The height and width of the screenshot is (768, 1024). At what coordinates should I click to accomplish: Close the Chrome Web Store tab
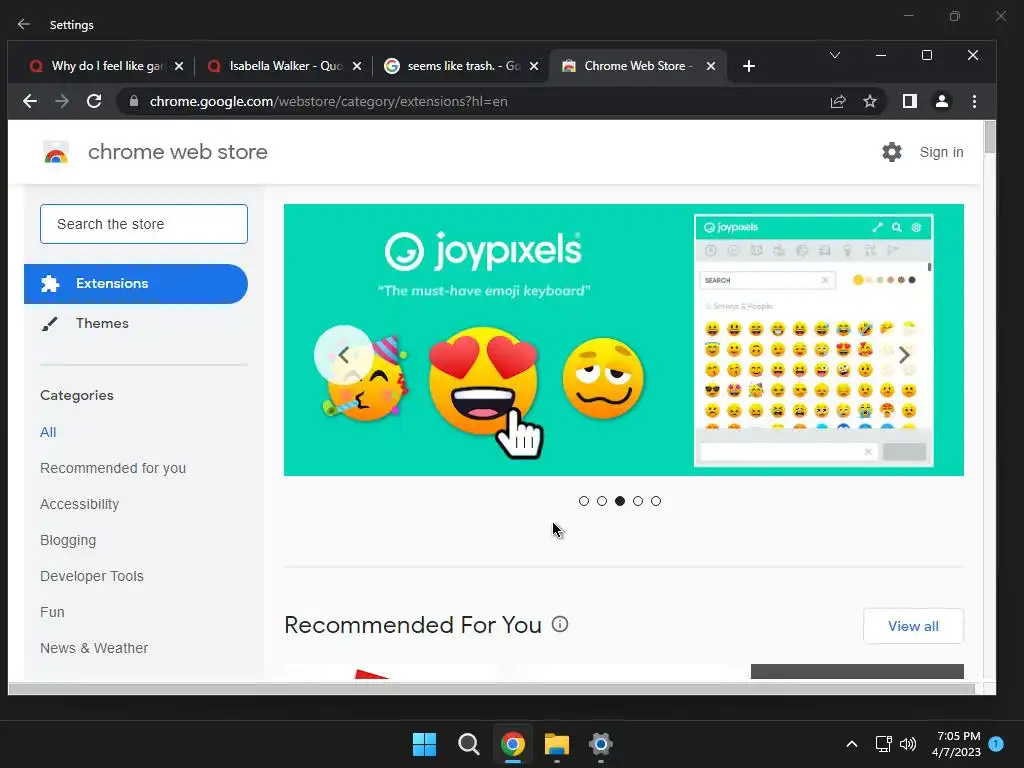[711, 66]
